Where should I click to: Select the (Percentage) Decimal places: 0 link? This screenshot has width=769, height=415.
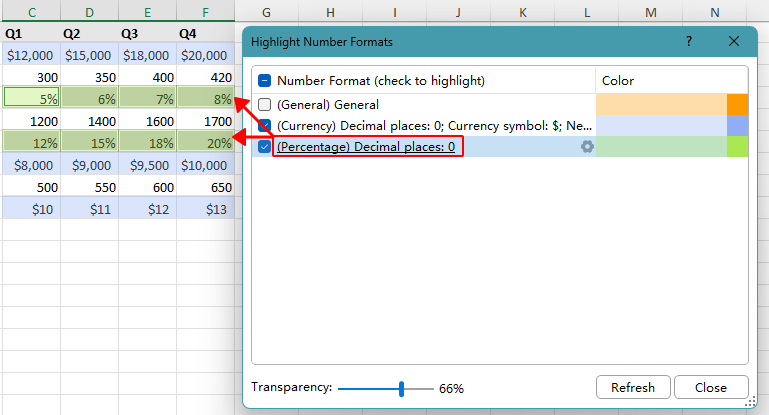tap(366, 147)
